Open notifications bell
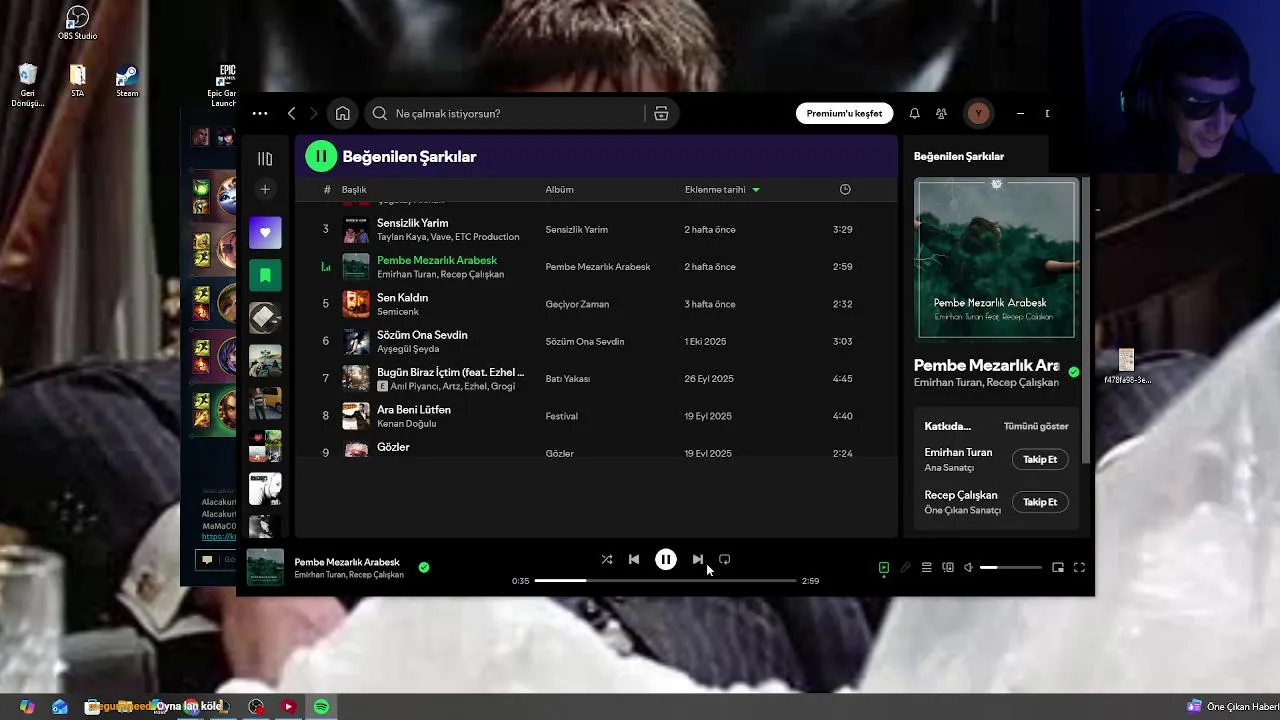 (x=914, y=114)
